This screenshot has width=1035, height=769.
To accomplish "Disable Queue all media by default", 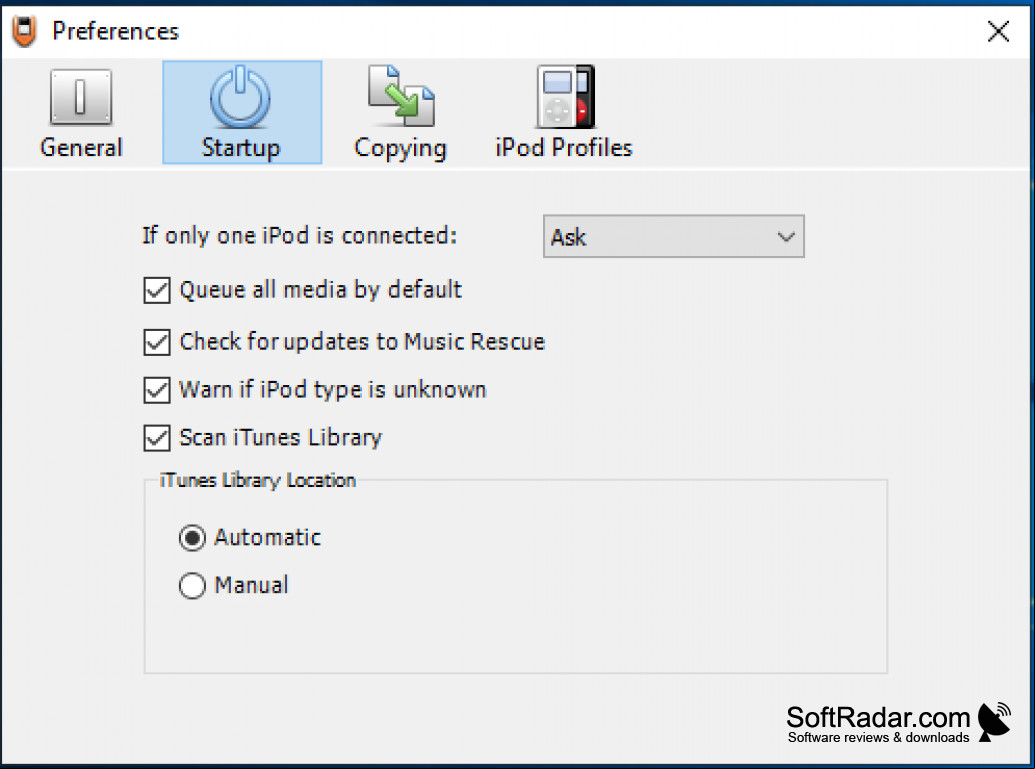I will point(156,290).
